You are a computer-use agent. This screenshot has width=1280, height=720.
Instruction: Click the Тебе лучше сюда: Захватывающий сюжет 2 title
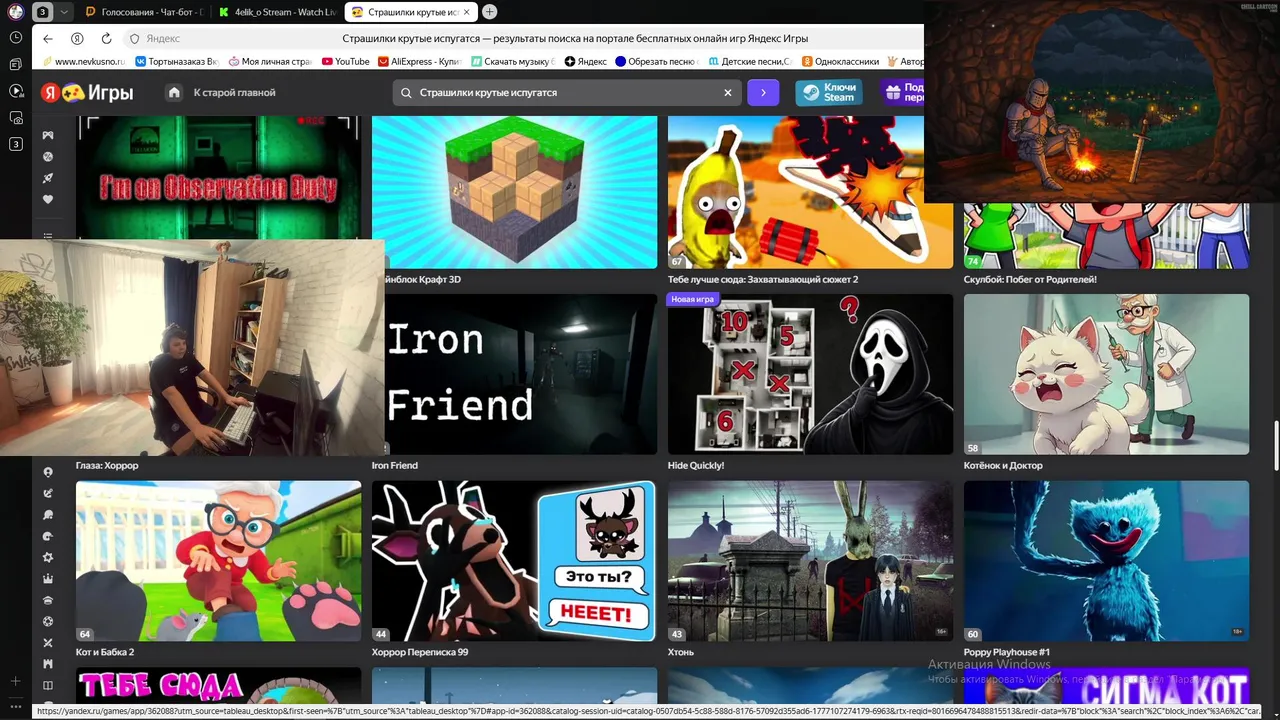(x=763, y=279)
